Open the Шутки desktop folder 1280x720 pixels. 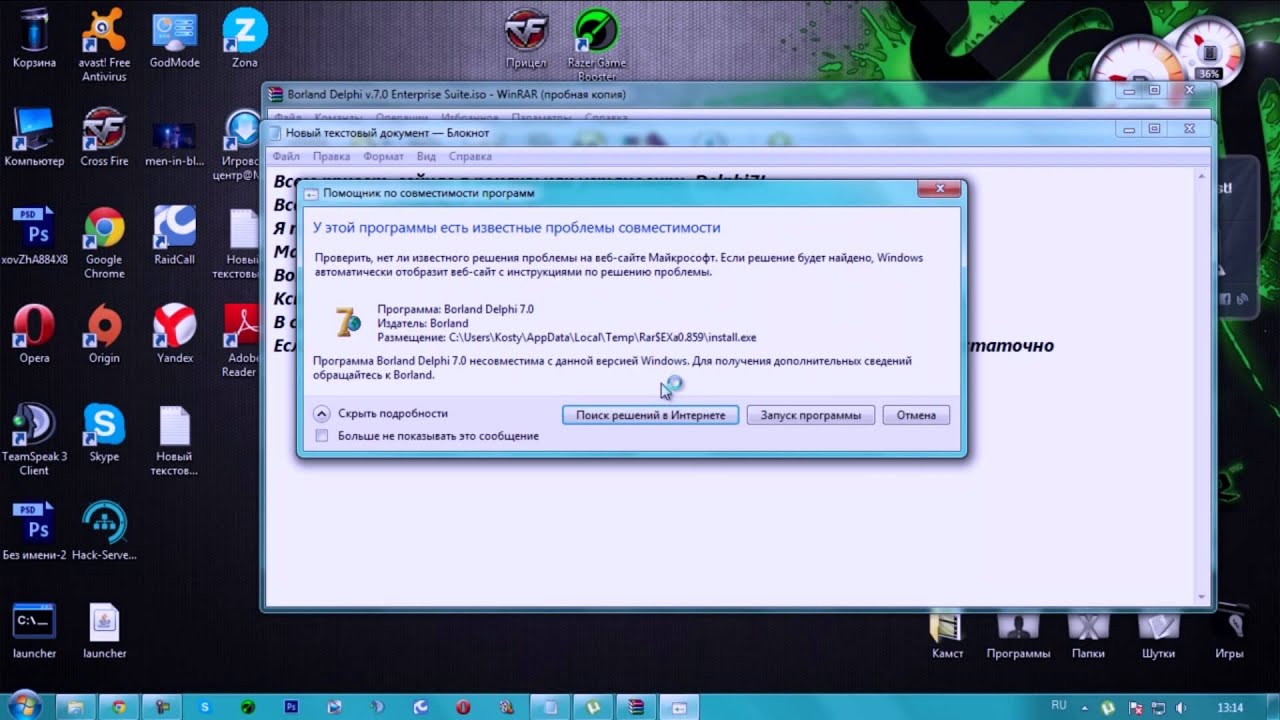coord(1158,634)
